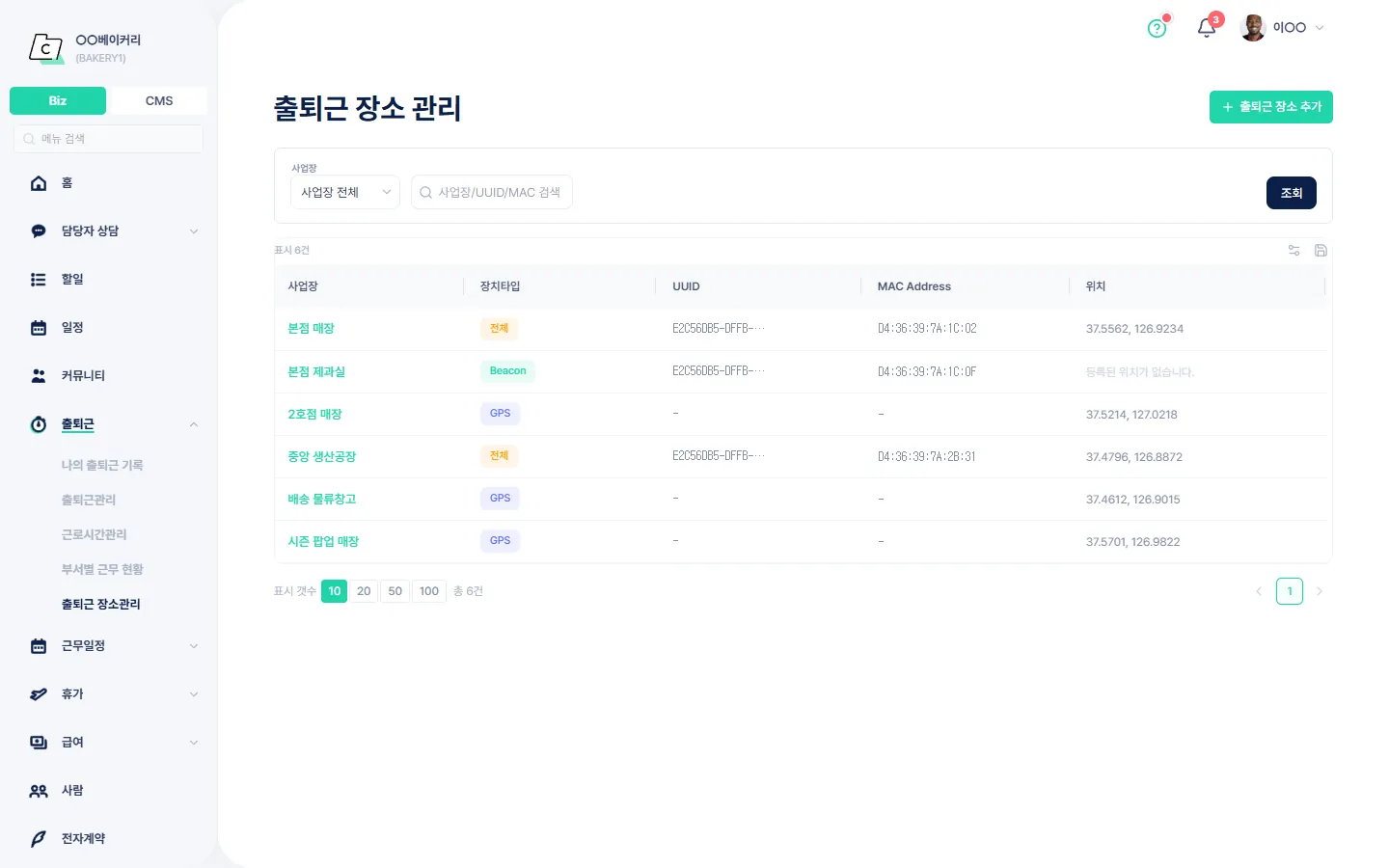
Task: Open table column settings icon
Action: pyautogui.click(x=1294, y=251)
